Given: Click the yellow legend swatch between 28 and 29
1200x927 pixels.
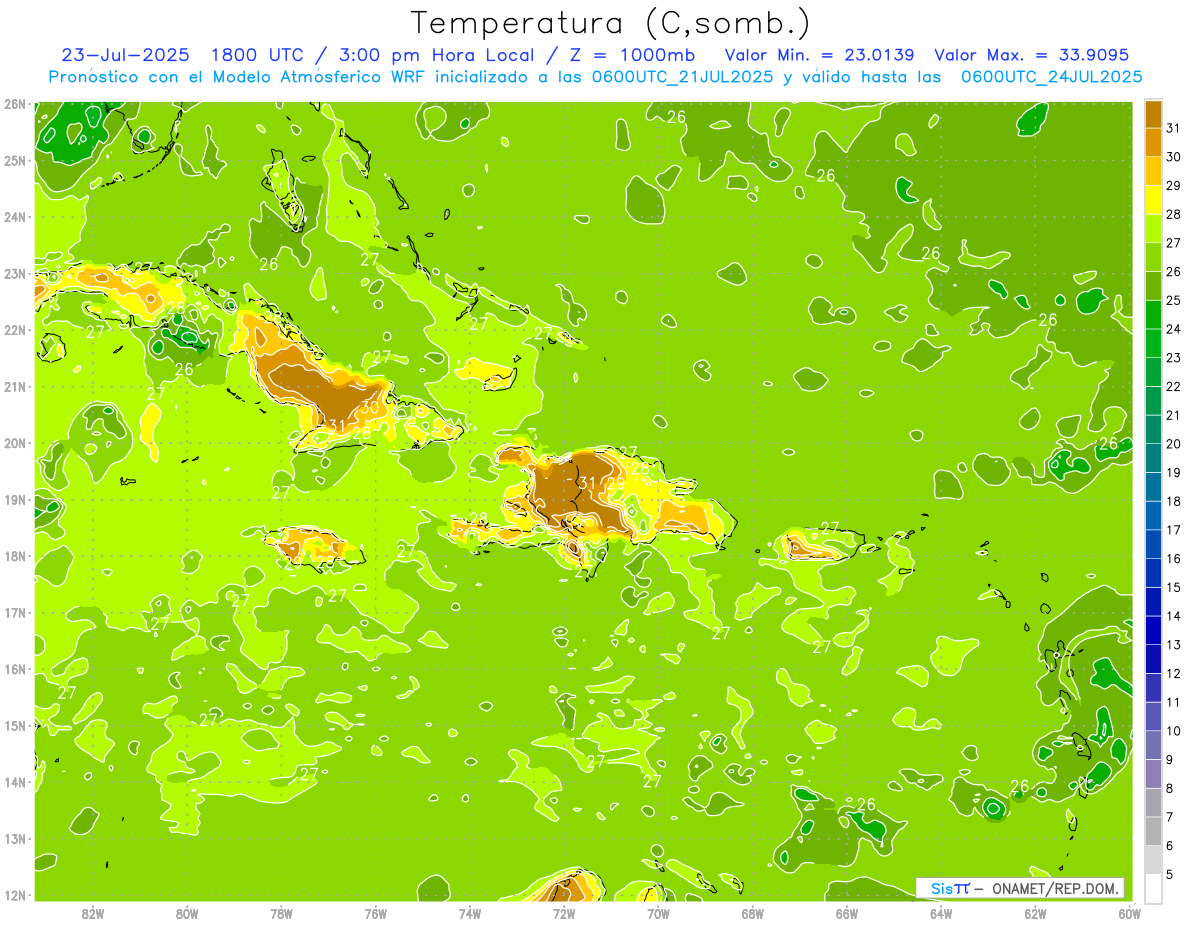Looking at the screenshot, I should click(x=1153, y=199).
